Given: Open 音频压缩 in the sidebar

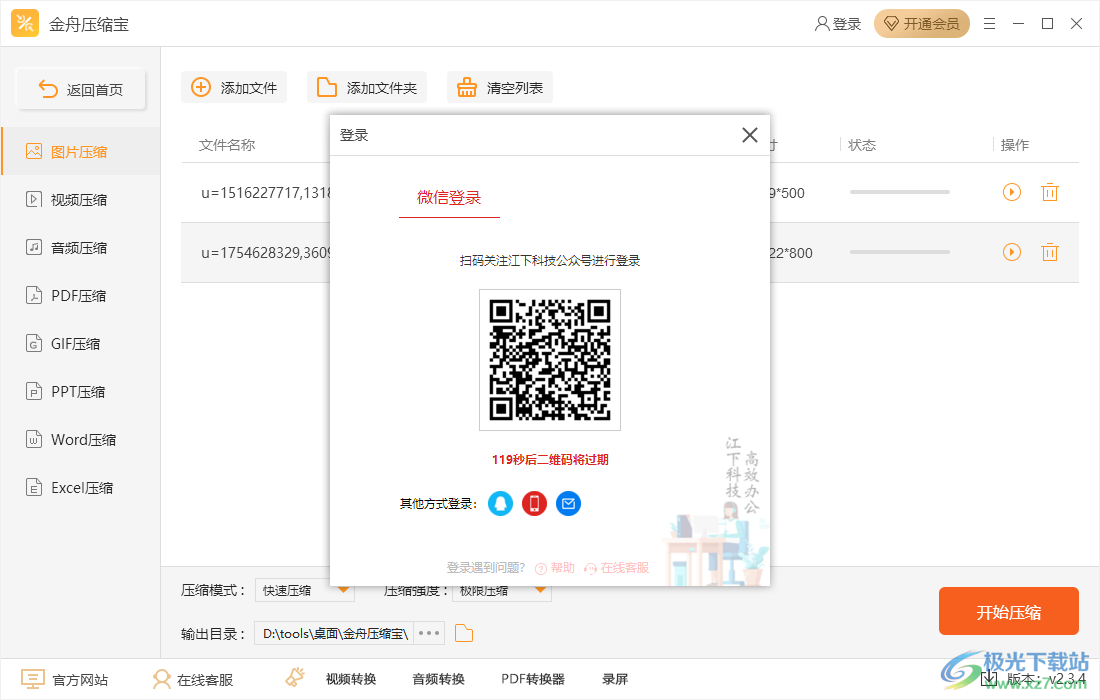Looking at the screenshot, I should 81,248.
